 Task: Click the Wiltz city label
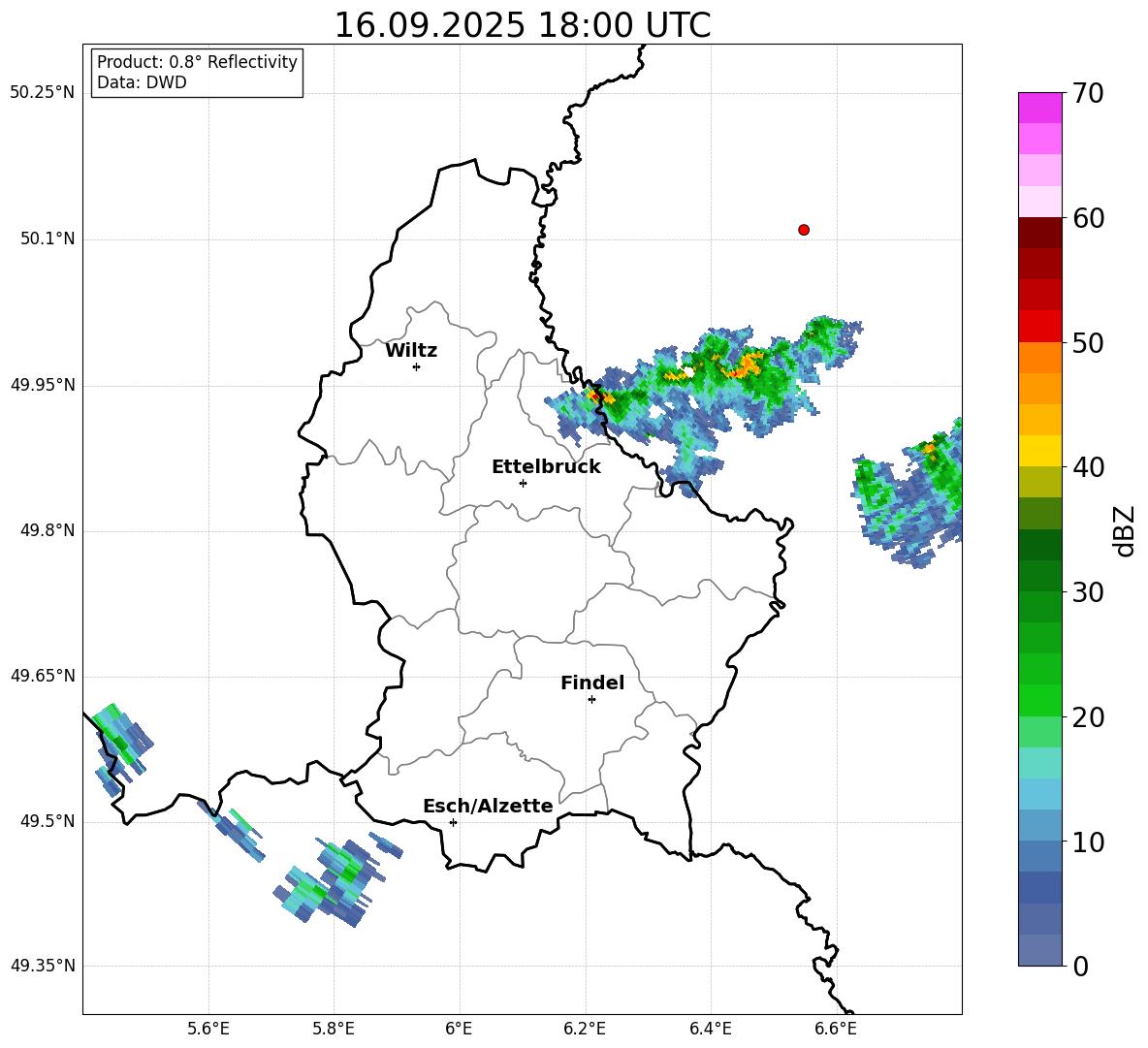pos(411,351)
